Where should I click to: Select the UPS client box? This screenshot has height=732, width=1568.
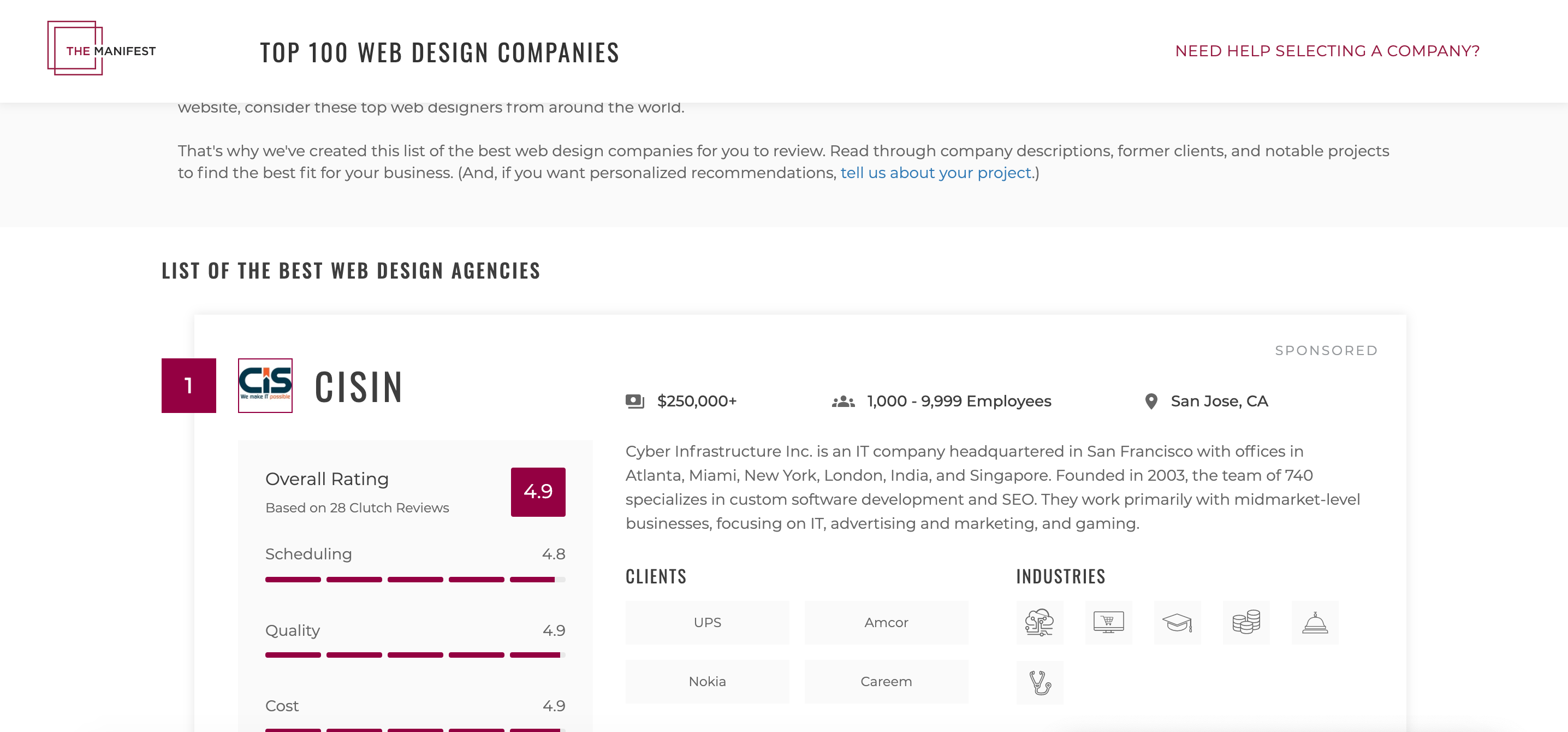click(x=706, y=622)
